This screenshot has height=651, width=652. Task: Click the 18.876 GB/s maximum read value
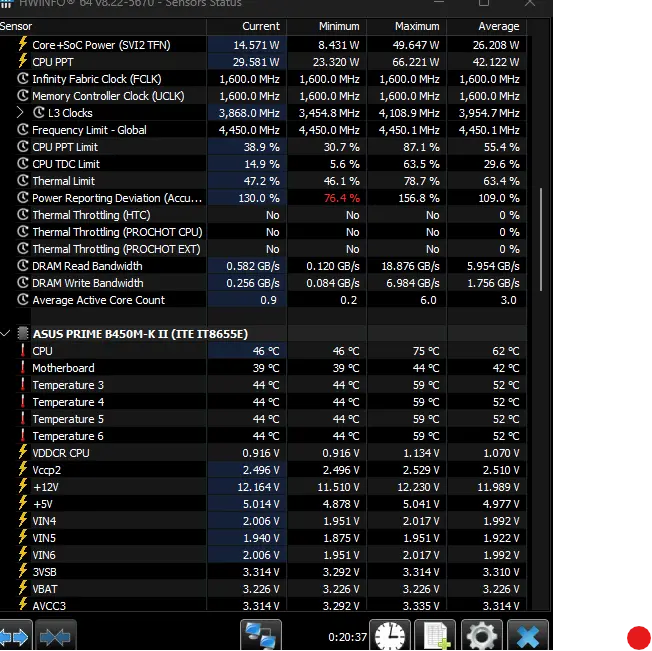pyautogui.click(x=410, y=266)
